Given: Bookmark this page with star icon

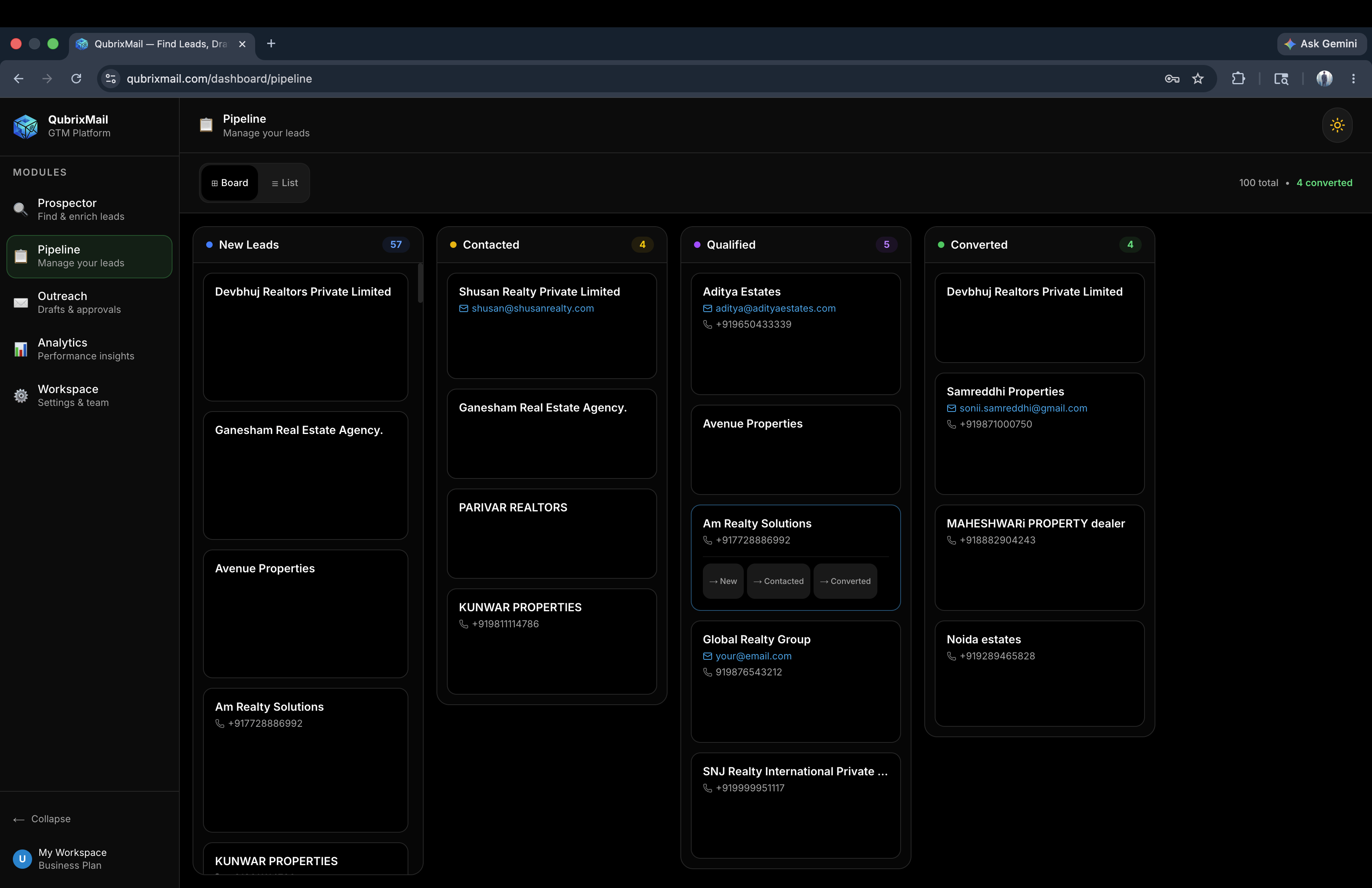Looking at the screenshot, I should pyautogui.click(x=1198, y=78).
